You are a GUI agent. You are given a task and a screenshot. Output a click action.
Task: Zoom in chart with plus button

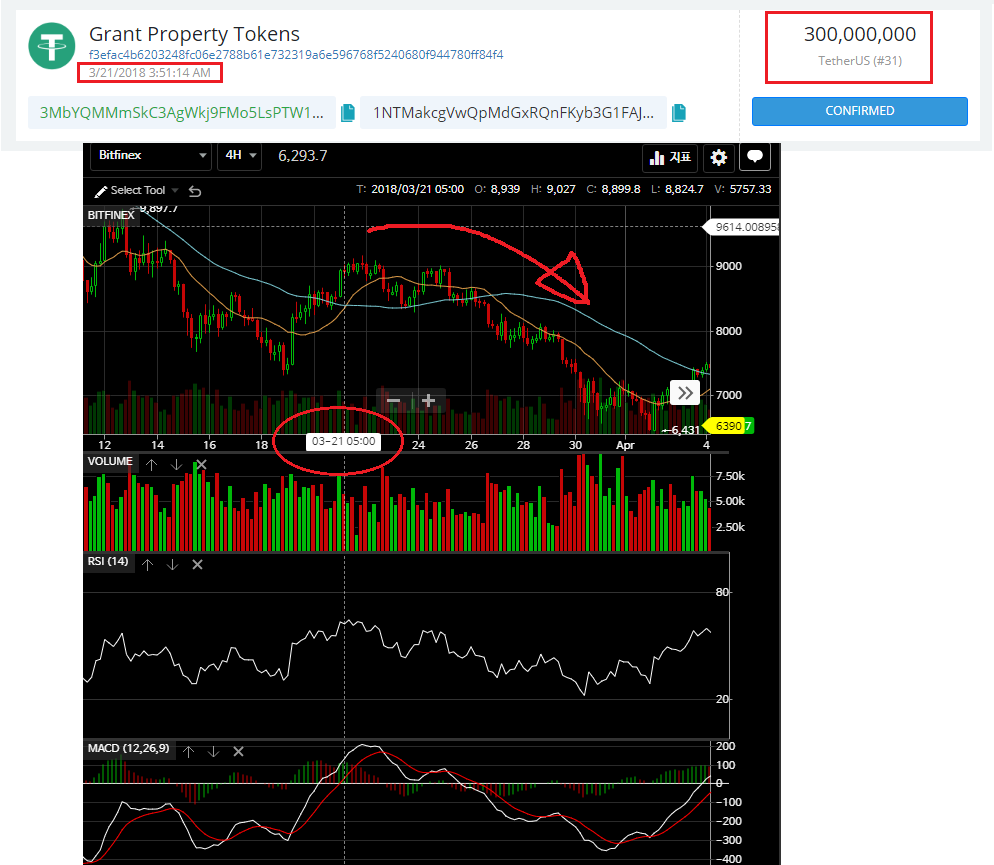point(429,400)
